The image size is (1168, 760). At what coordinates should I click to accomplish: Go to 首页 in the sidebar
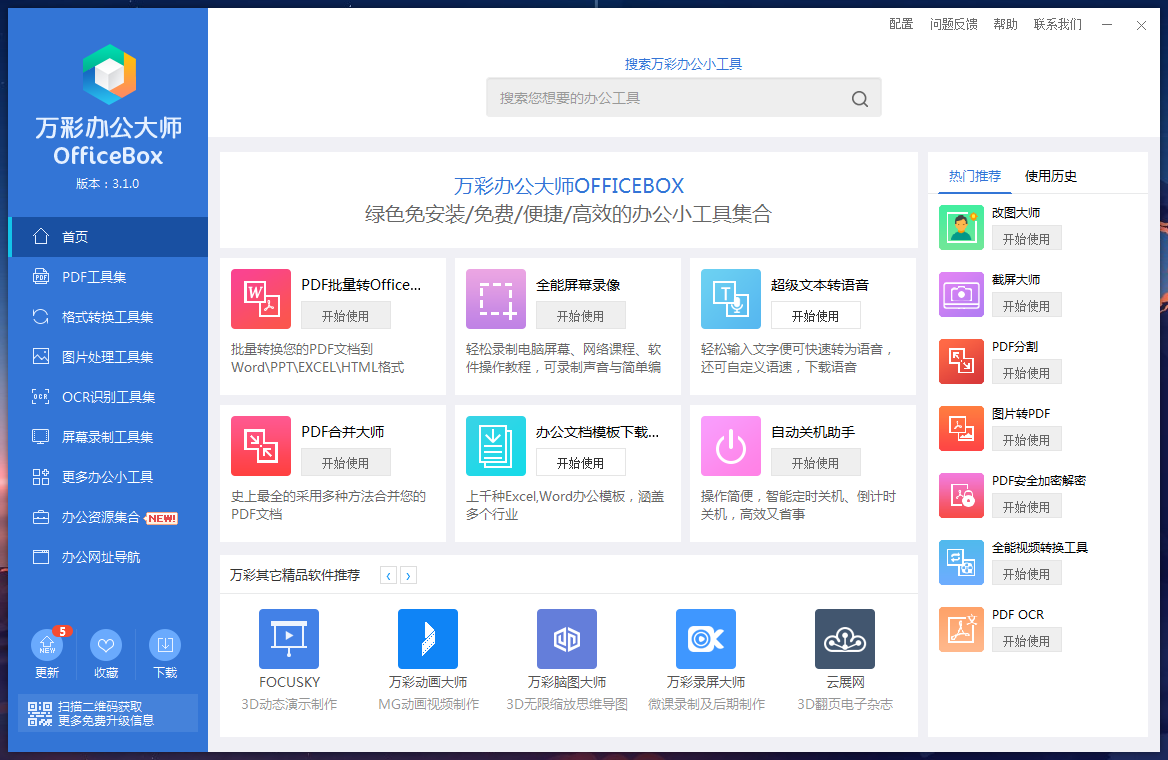[x=108, y=236]
